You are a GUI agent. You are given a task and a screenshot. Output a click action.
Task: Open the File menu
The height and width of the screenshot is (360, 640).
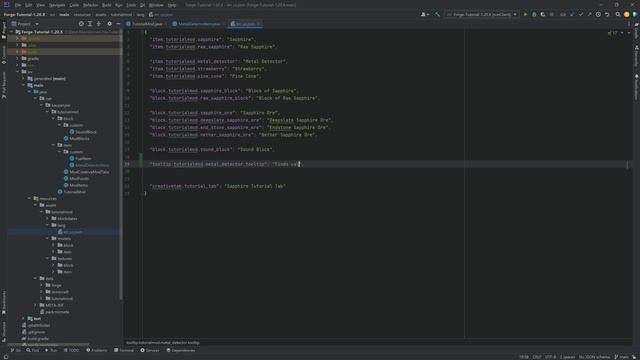point(18,5)
